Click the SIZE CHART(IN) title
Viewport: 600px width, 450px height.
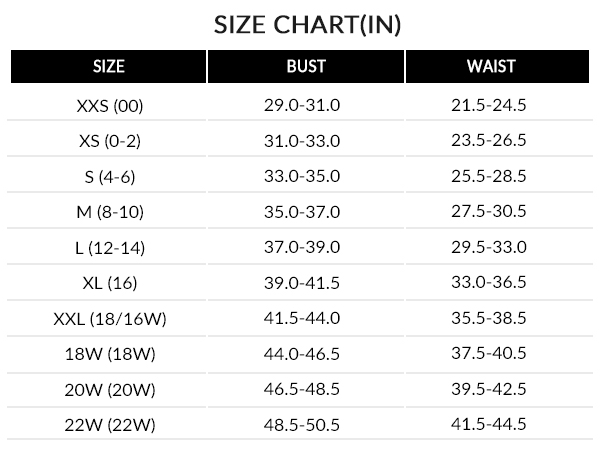coord(307,25)
